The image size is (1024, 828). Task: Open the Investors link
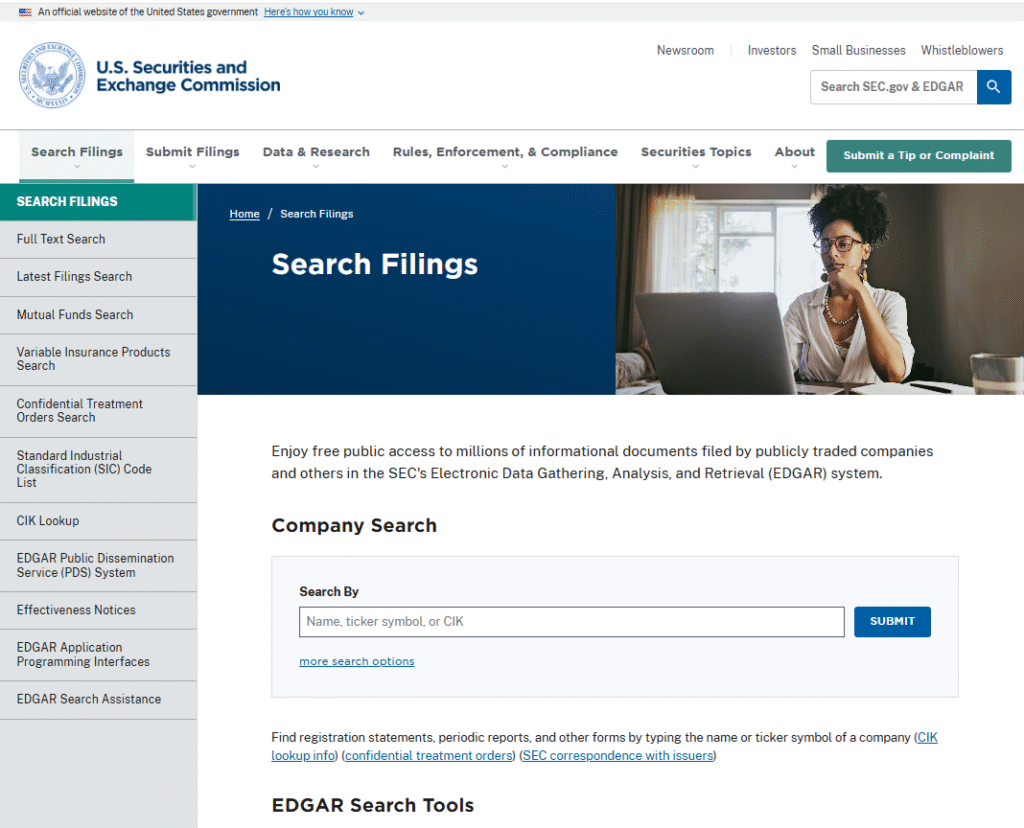(771, 50)
